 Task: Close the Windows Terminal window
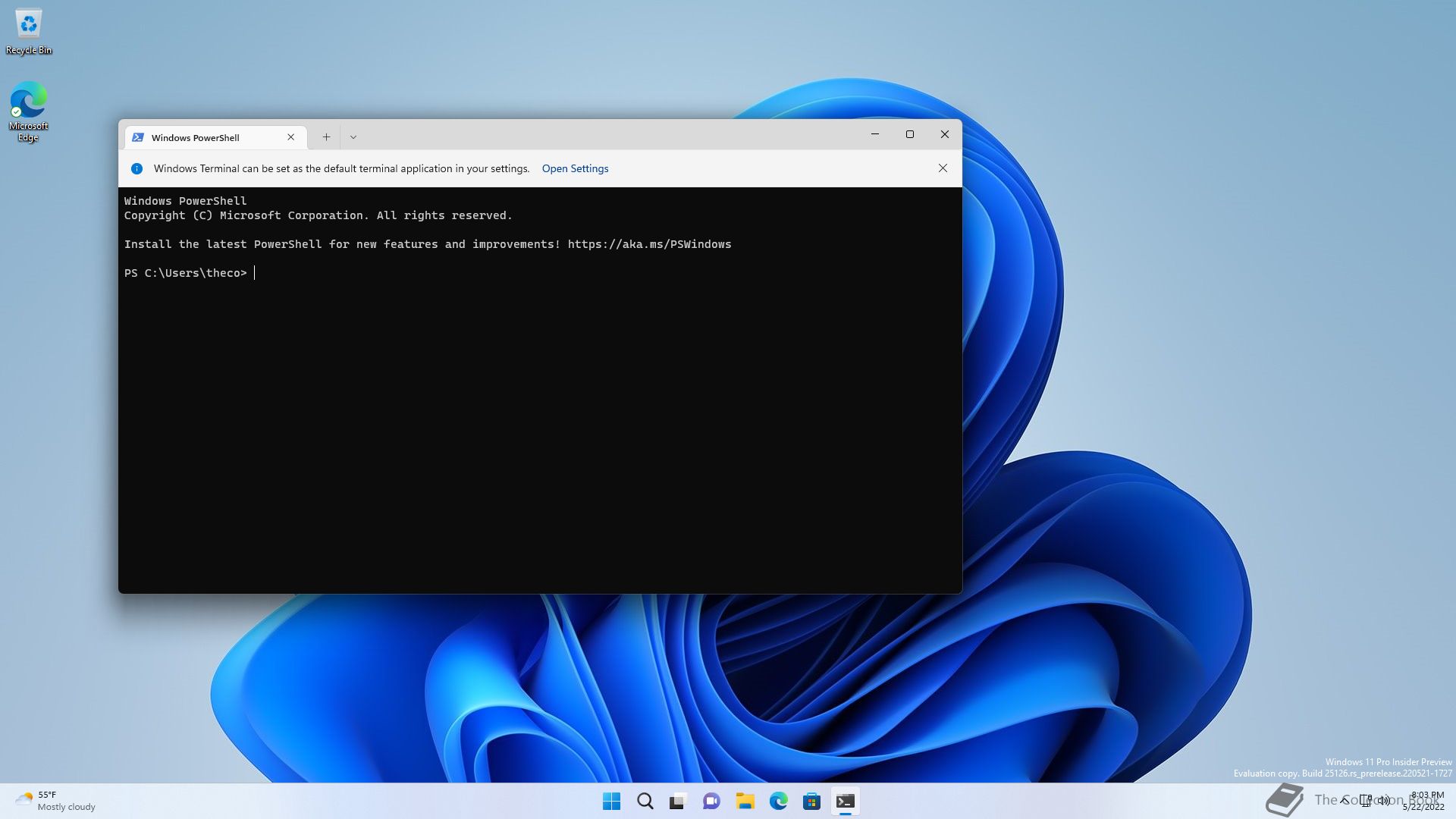(945, 134)
